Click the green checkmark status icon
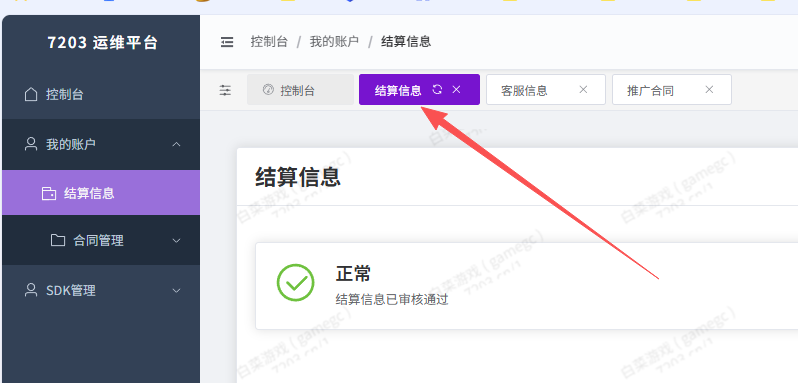Viewport: 798px width, 383px height. coord(295,282)
